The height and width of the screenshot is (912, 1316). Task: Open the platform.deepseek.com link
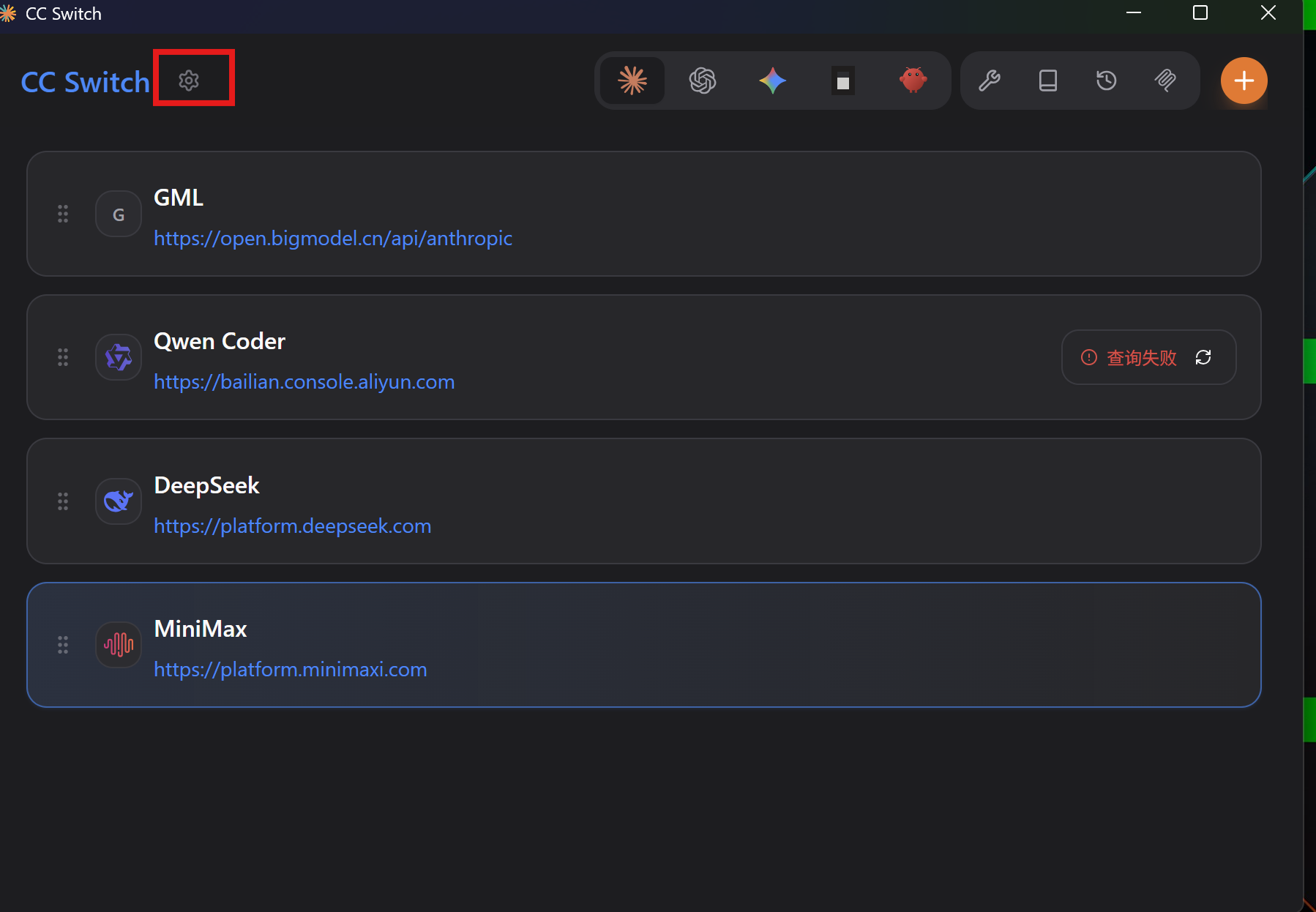coord(293,526)
